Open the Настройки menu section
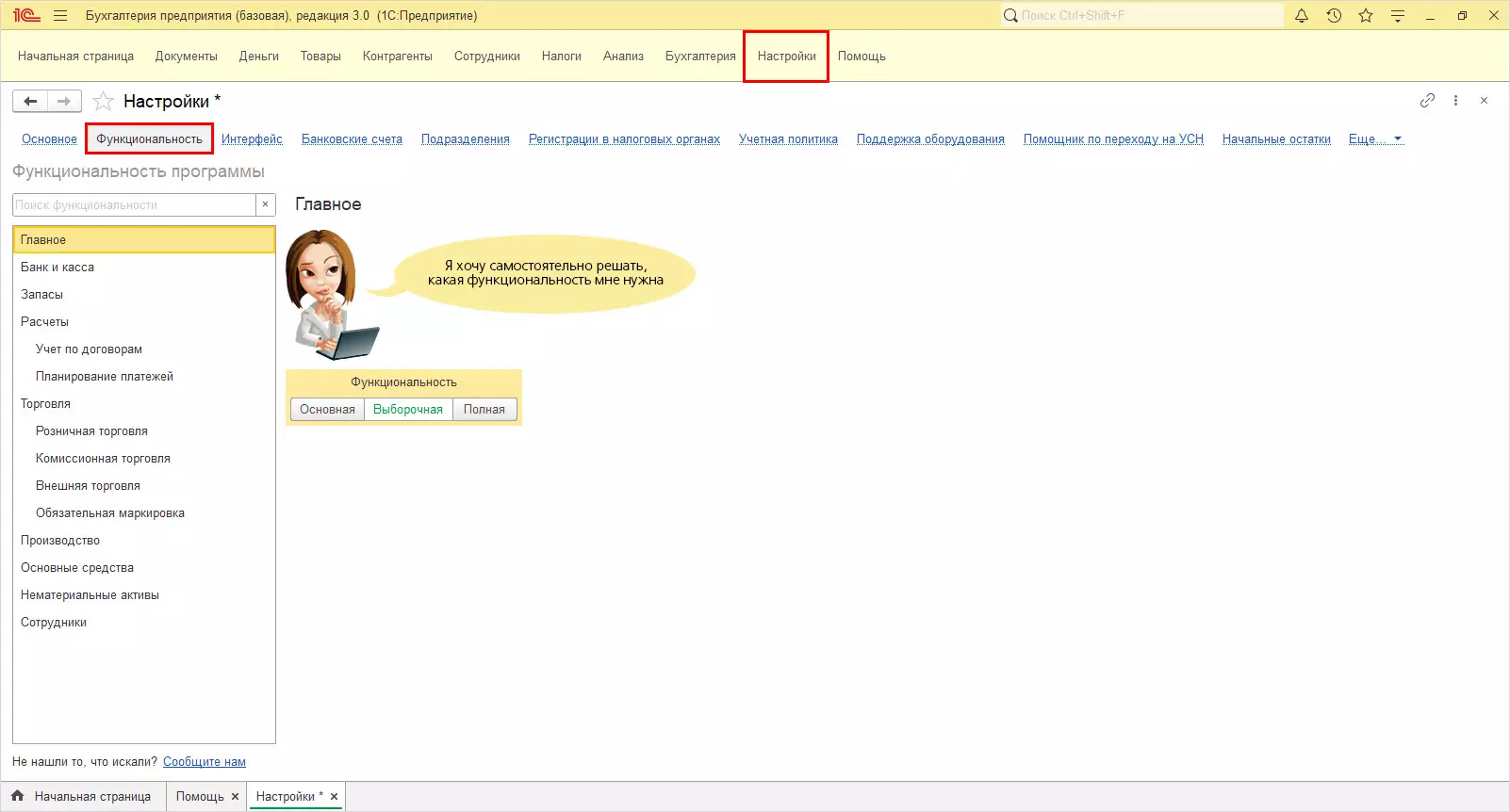This screenshot has height=812, width=1510. [787, 57]
